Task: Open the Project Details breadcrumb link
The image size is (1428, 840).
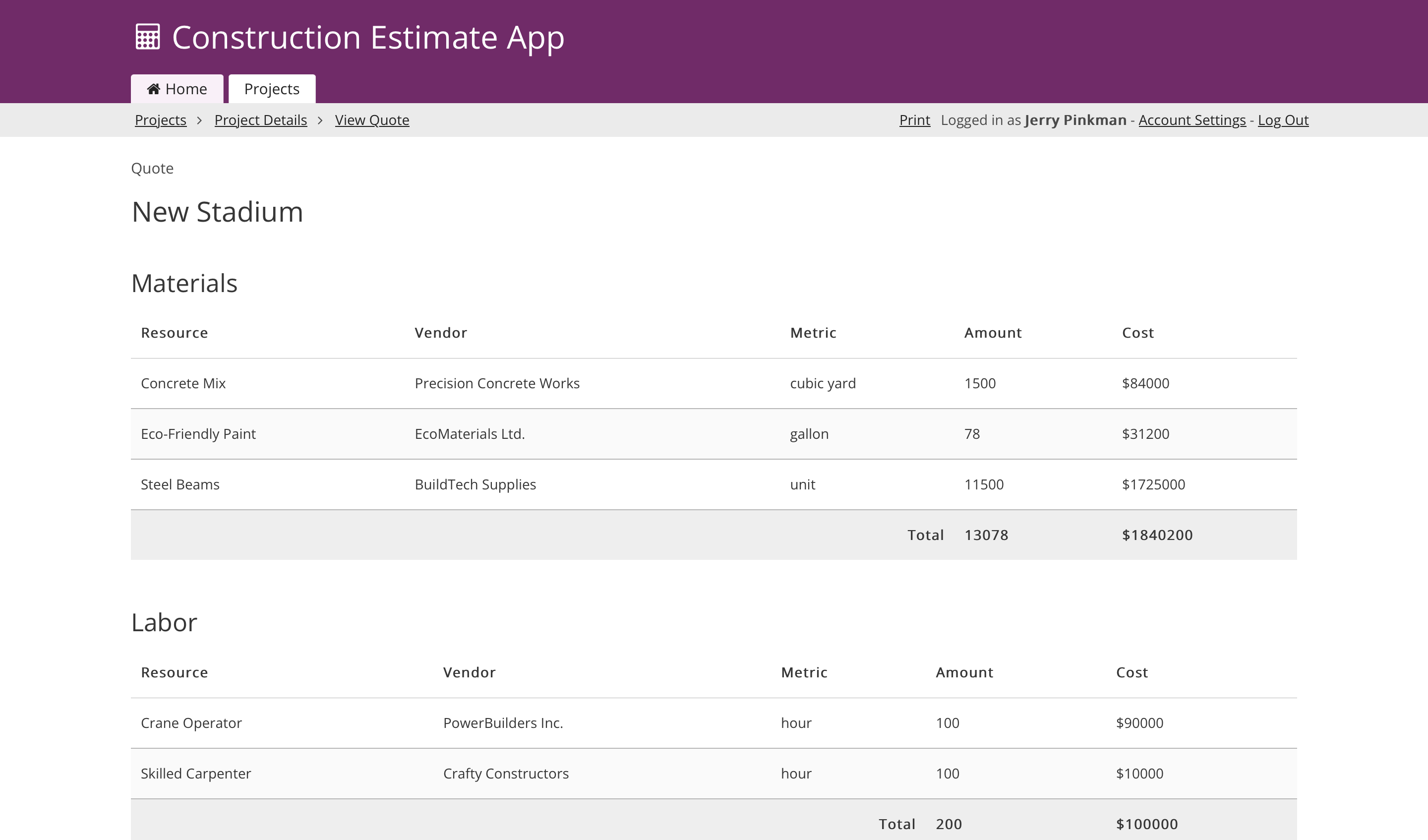Action: (260, 120)
